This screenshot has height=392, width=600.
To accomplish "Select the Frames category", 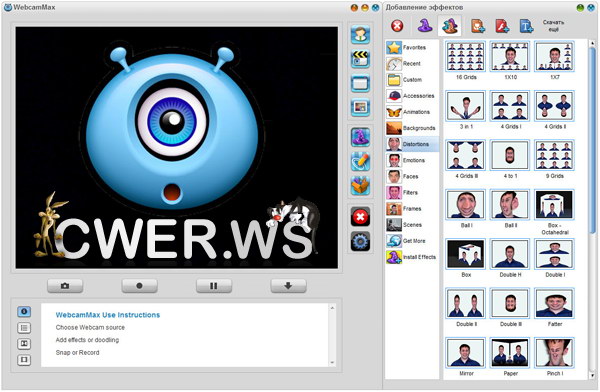I will tap(412, 209).
